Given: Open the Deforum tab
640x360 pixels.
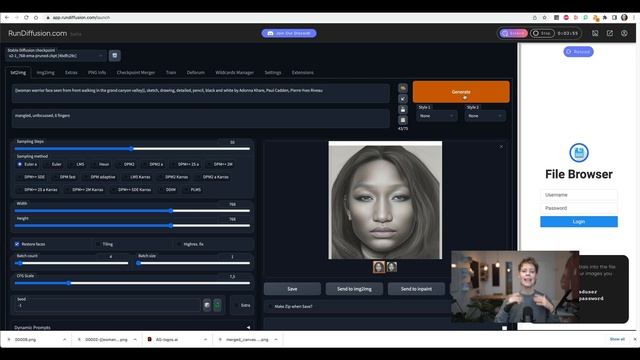Looking at the screenshot, I should (196, 72).
